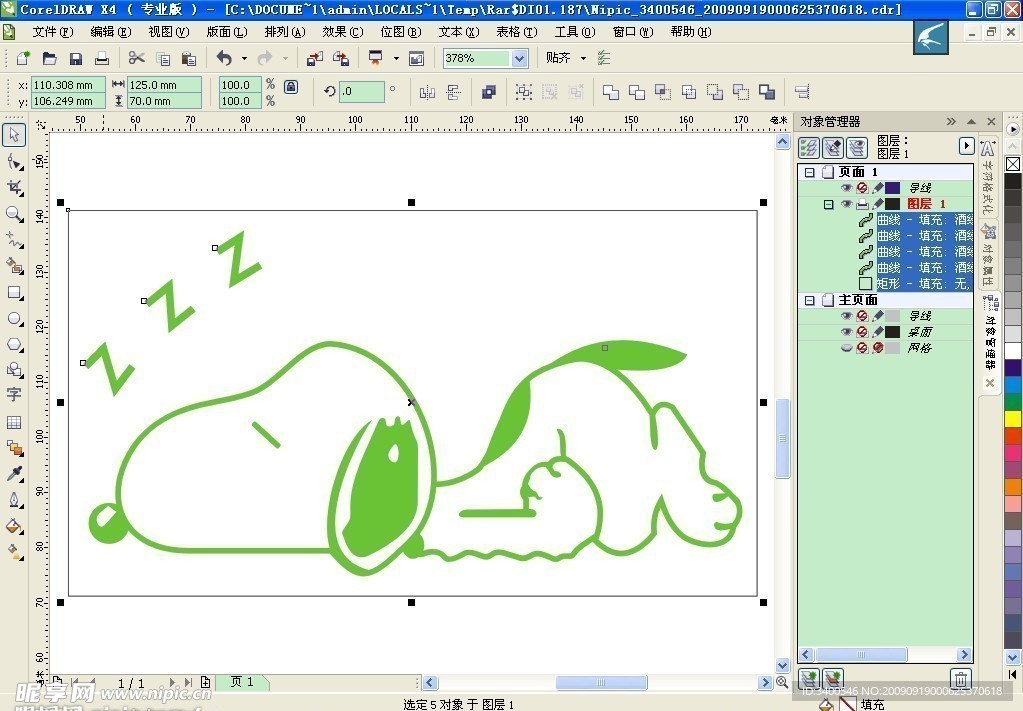Open the 位图 menu

(401, 32)
